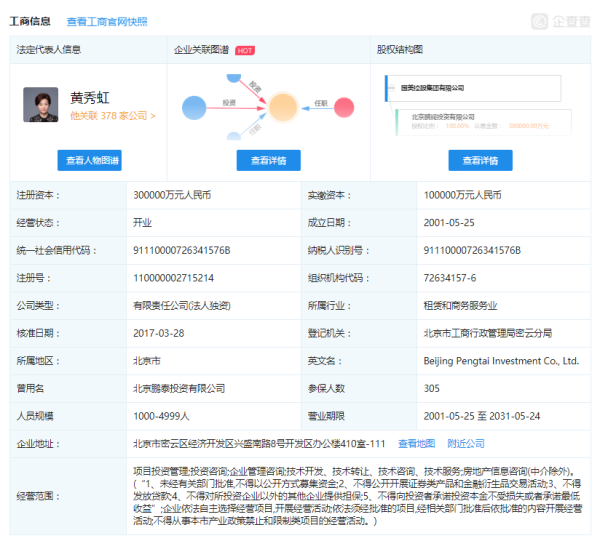This screenshot has height=549, width=600.
Task: Click the English name Beijing Pengtai Investment
Action: 501,360
